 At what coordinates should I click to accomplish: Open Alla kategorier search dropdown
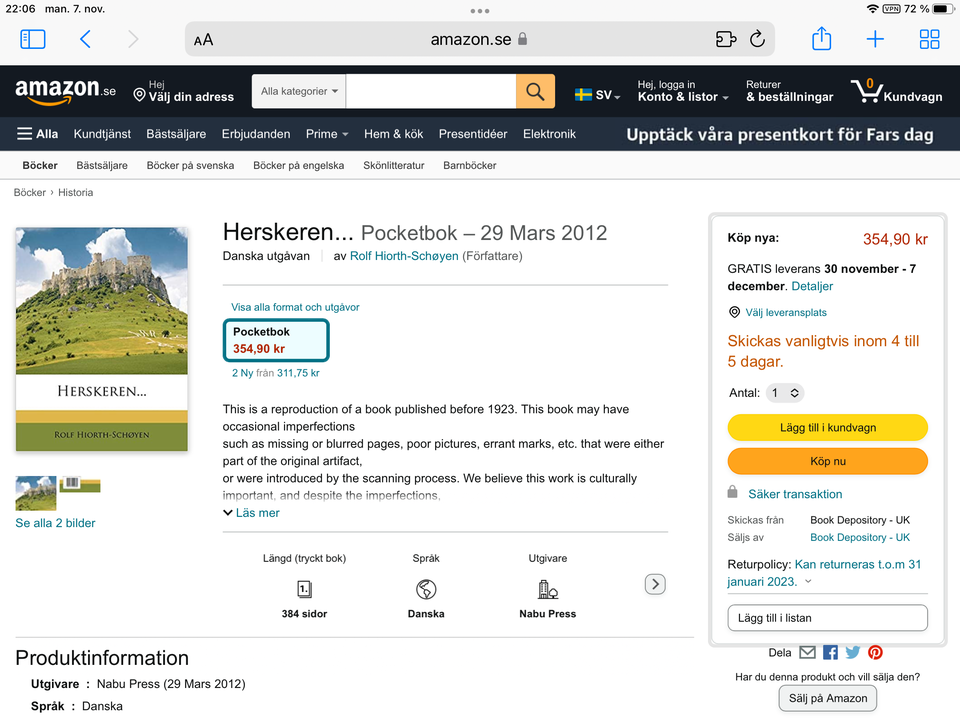(299, 91)
